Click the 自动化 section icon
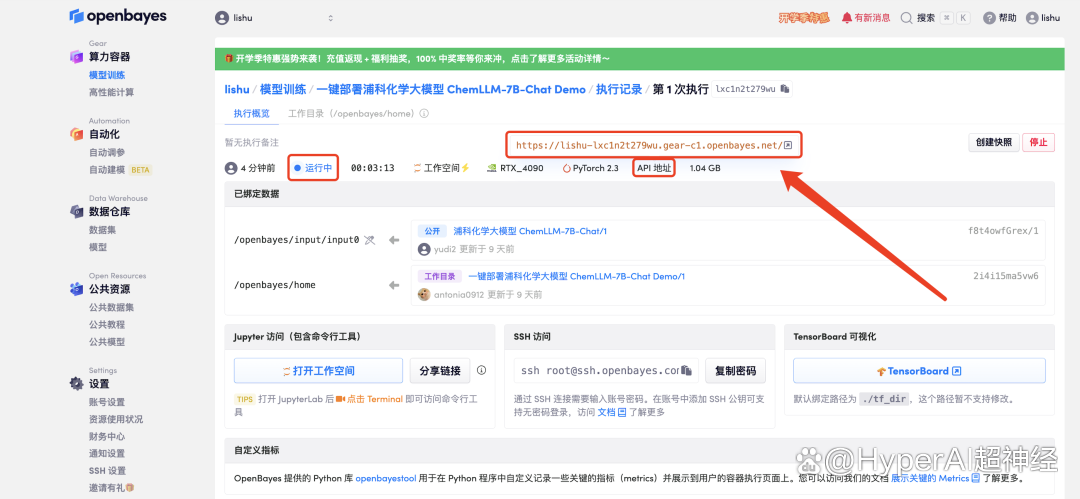The height and width of the screenshot is (499, 1080). click(76, 134)
